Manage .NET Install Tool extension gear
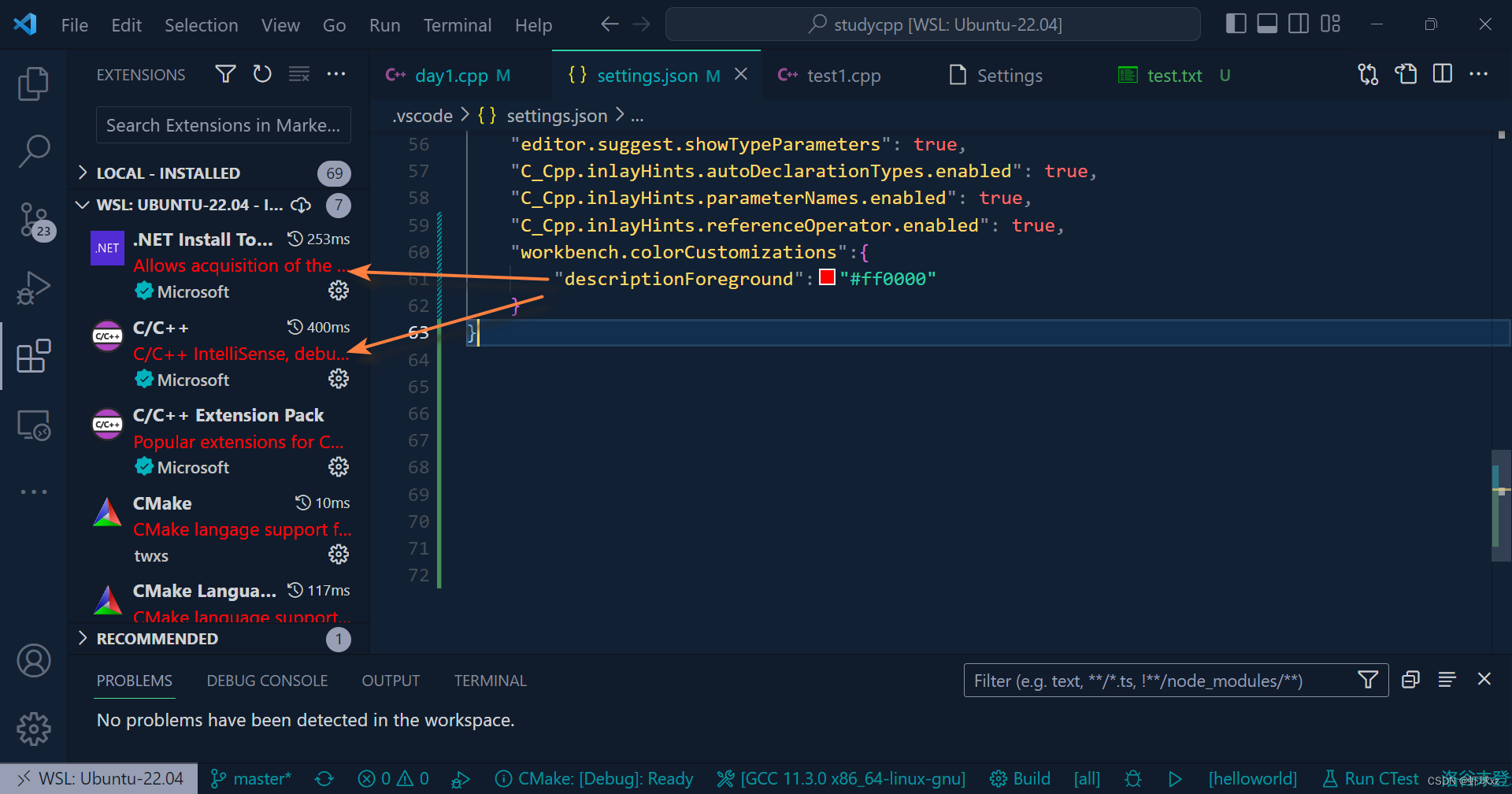1512x794 pixels. 339,291
